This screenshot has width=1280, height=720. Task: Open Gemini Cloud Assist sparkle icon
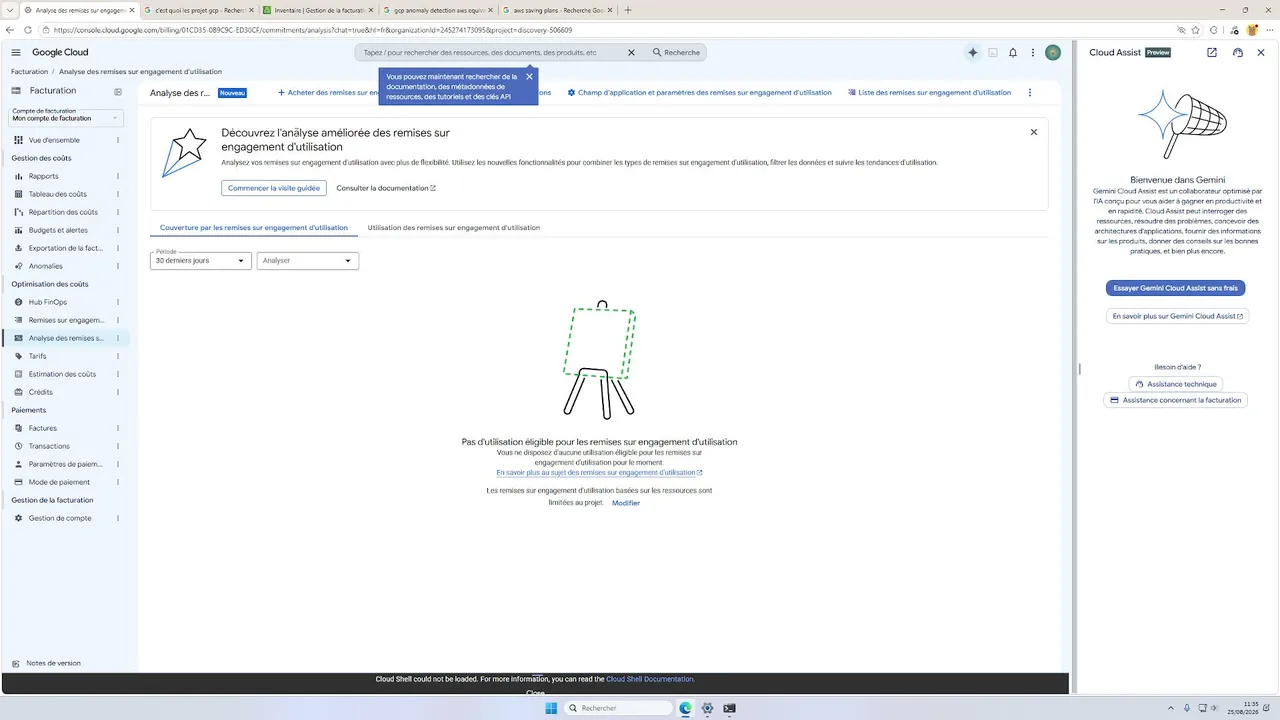[972, 52]
